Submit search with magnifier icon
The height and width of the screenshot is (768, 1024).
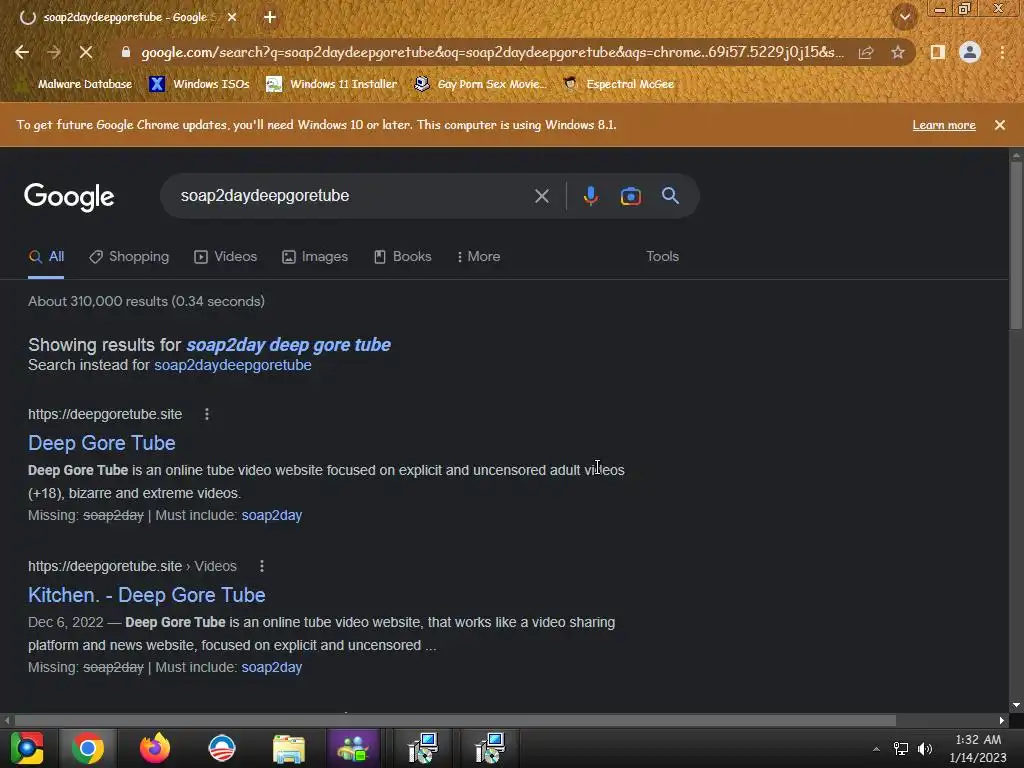[x=670, y=196]
